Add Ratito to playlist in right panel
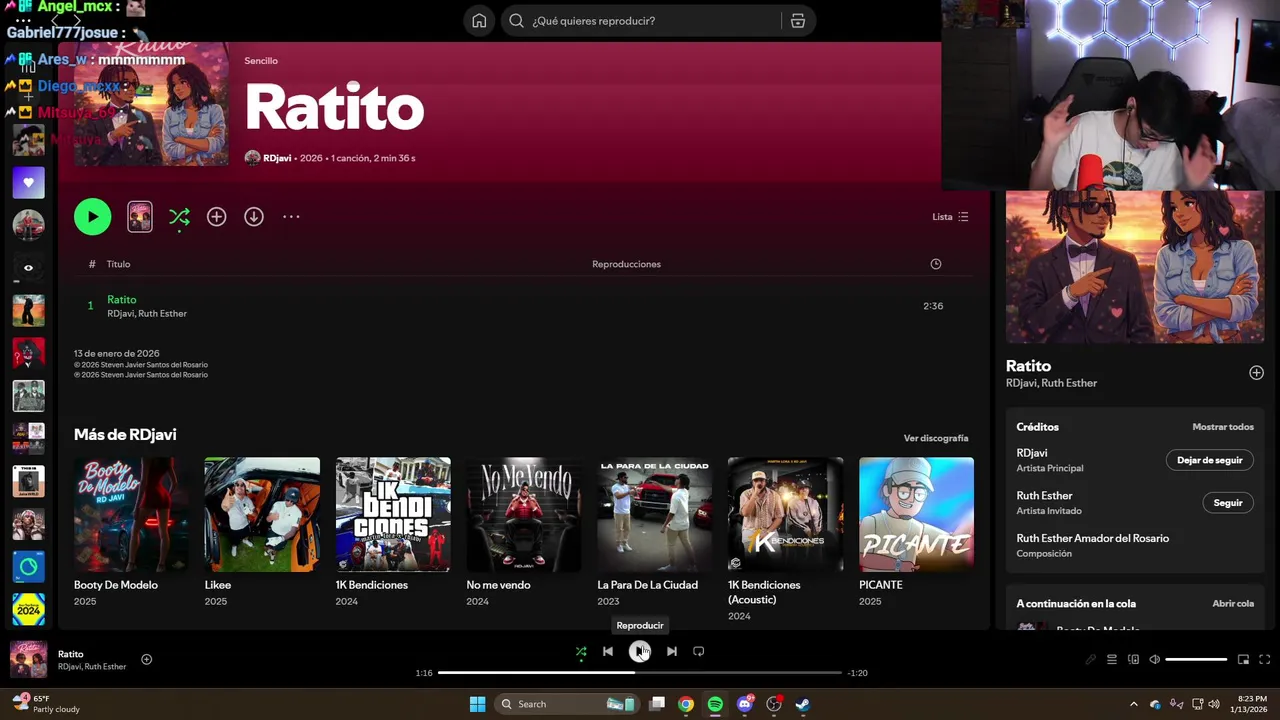Screen dimensions: 1280x720 click(x=1256, y=373)
